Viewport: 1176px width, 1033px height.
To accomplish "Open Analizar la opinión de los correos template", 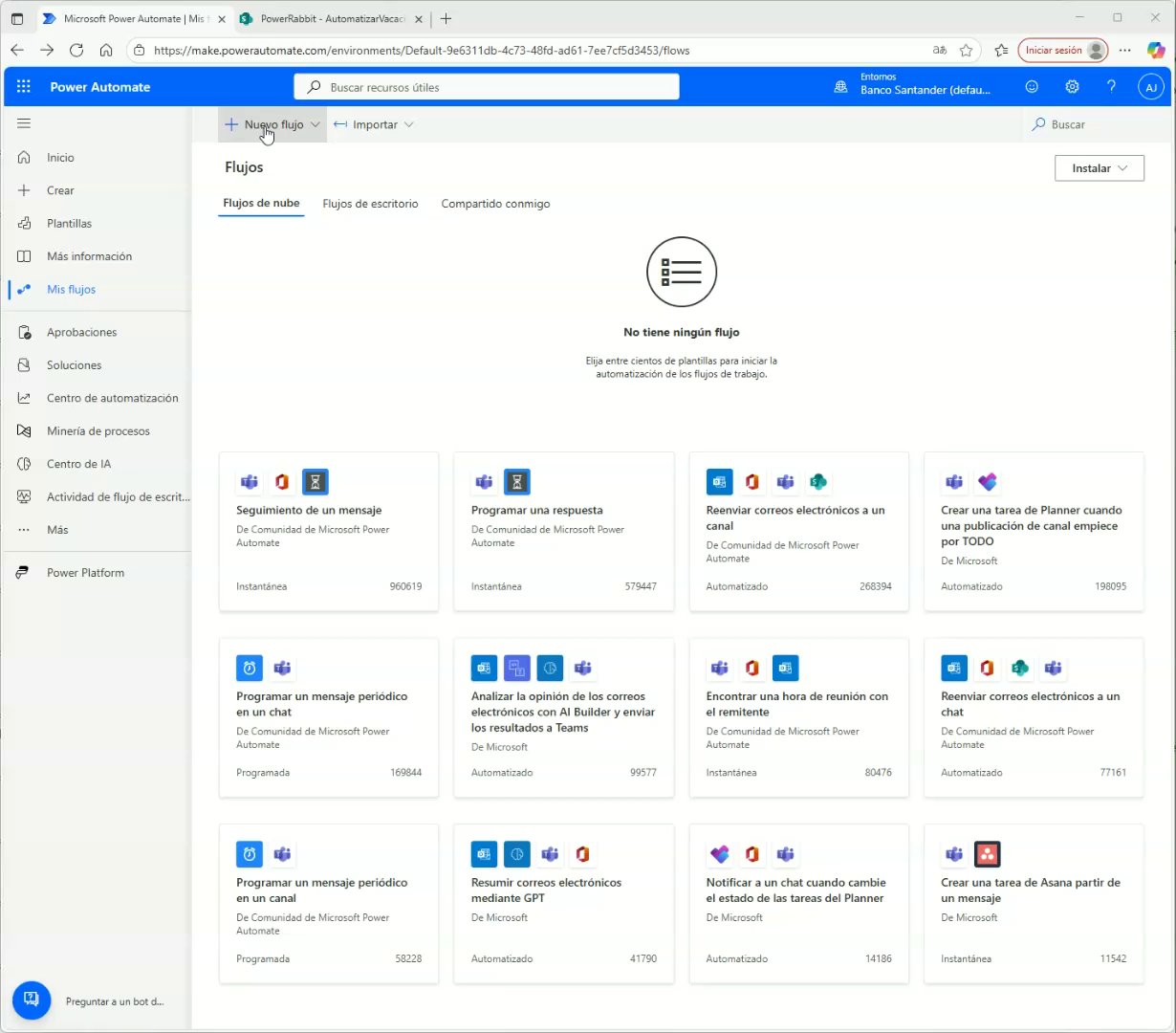I will [564, 718].
